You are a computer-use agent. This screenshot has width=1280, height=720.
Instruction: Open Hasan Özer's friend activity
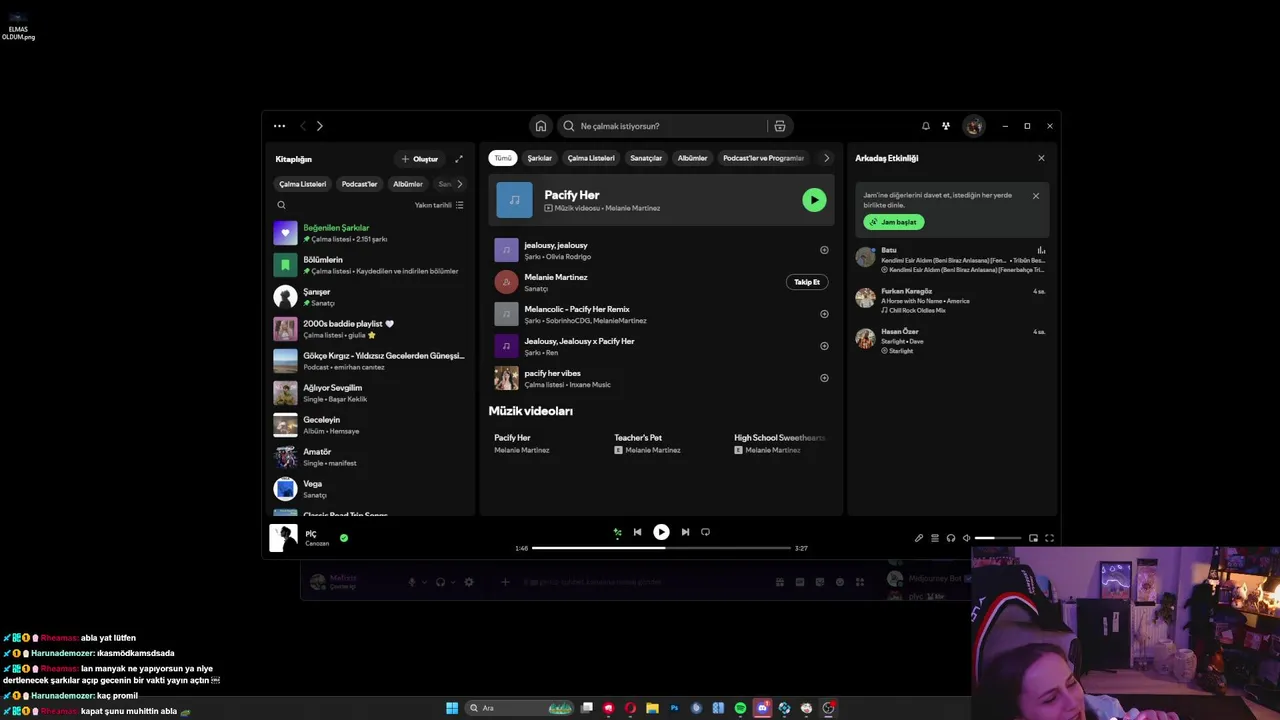951,341
